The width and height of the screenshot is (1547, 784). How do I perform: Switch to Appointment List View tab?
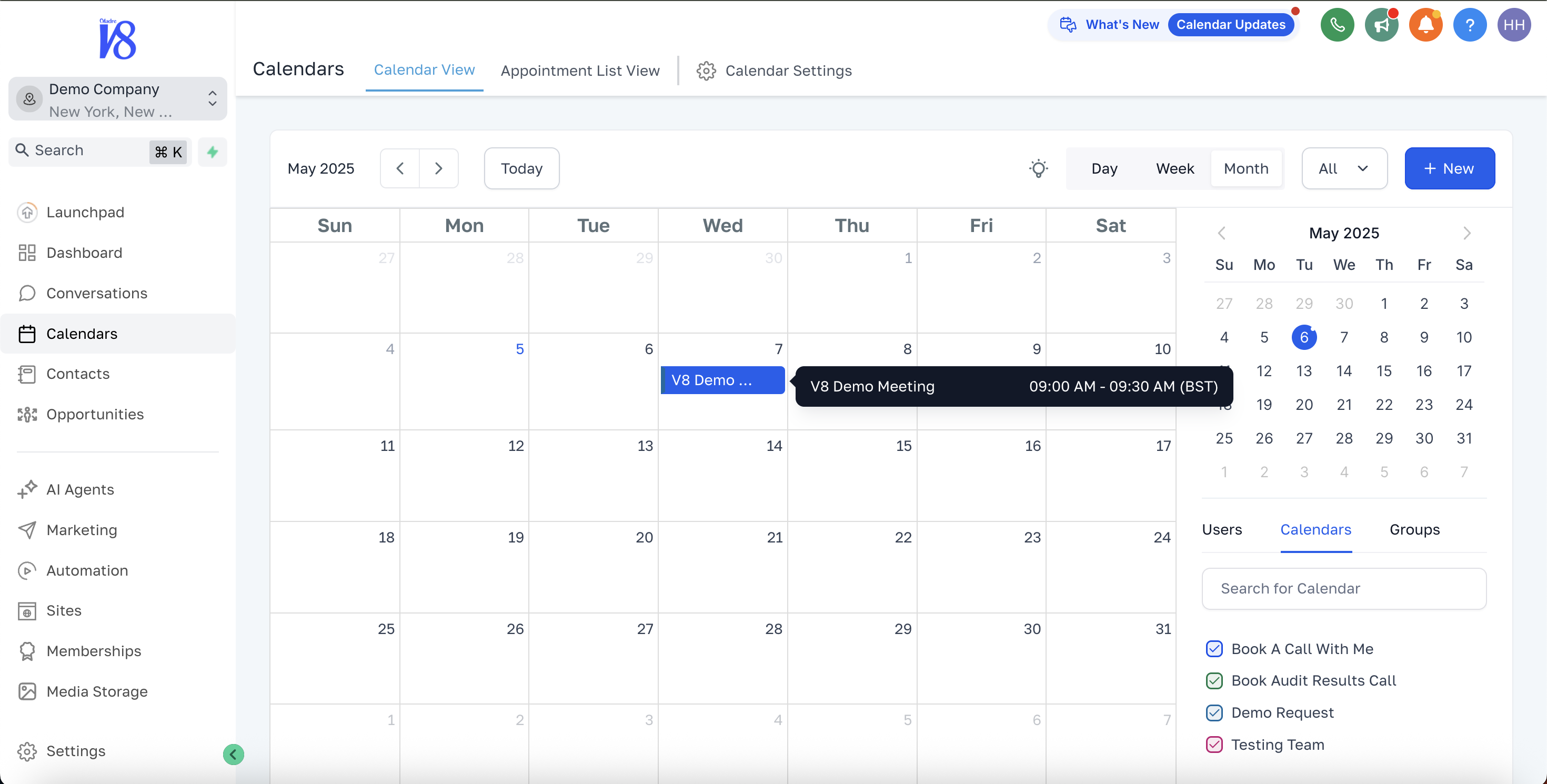point(580,70)
